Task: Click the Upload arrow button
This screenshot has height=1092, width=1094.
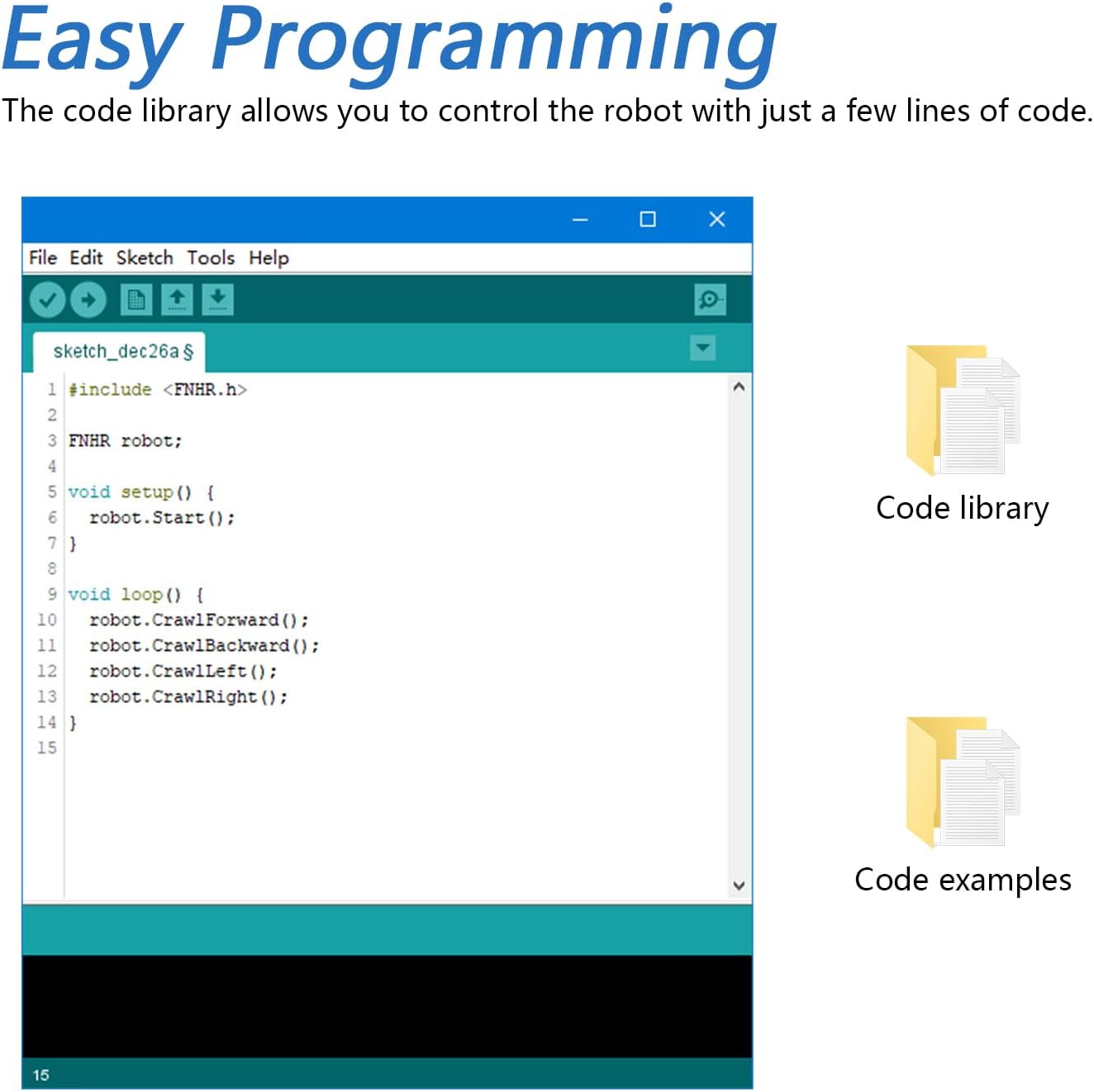Action: 88,300
